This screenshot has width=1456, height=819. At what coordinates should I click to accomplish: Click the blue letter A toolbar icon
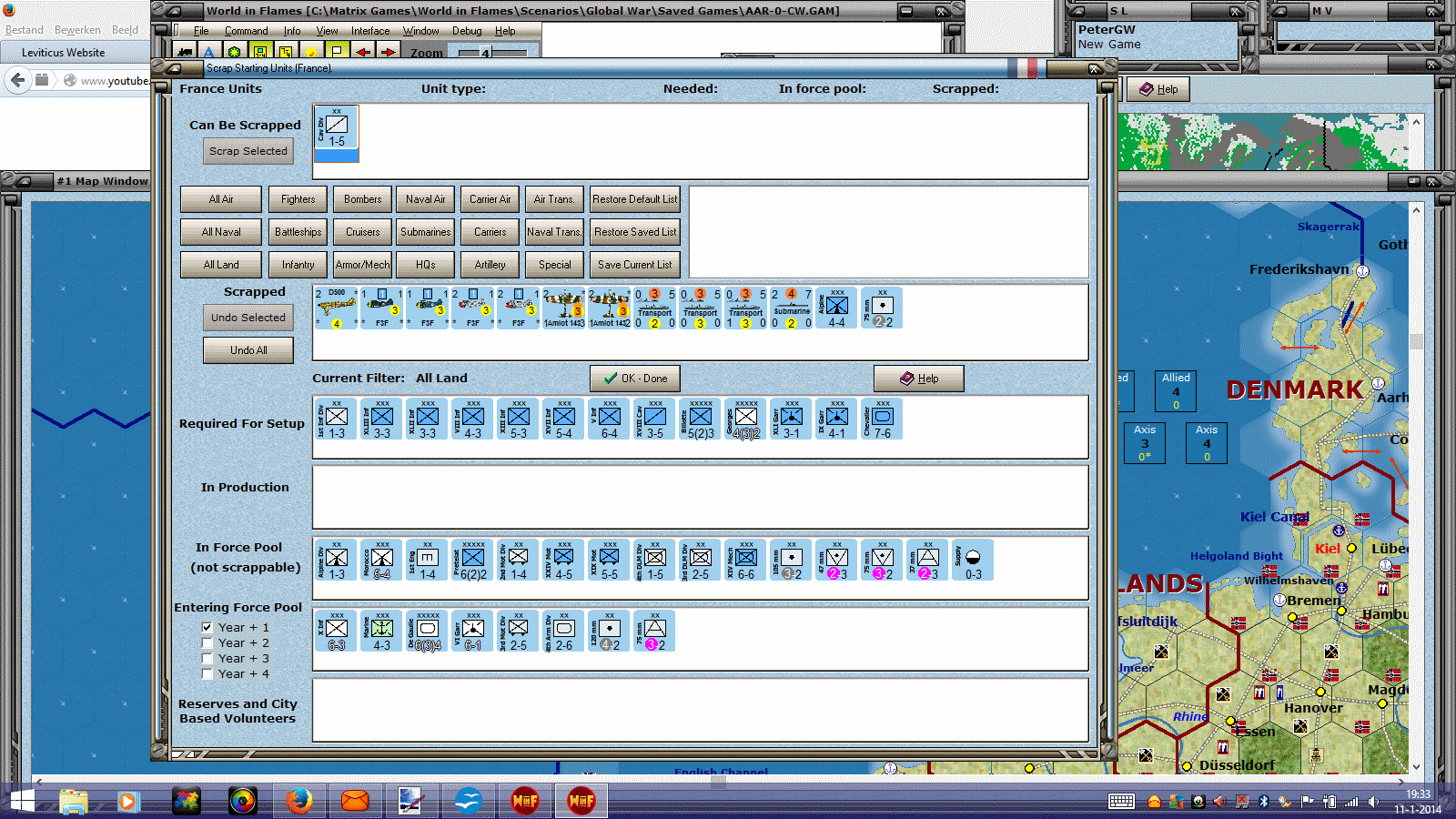pos(208,52)
